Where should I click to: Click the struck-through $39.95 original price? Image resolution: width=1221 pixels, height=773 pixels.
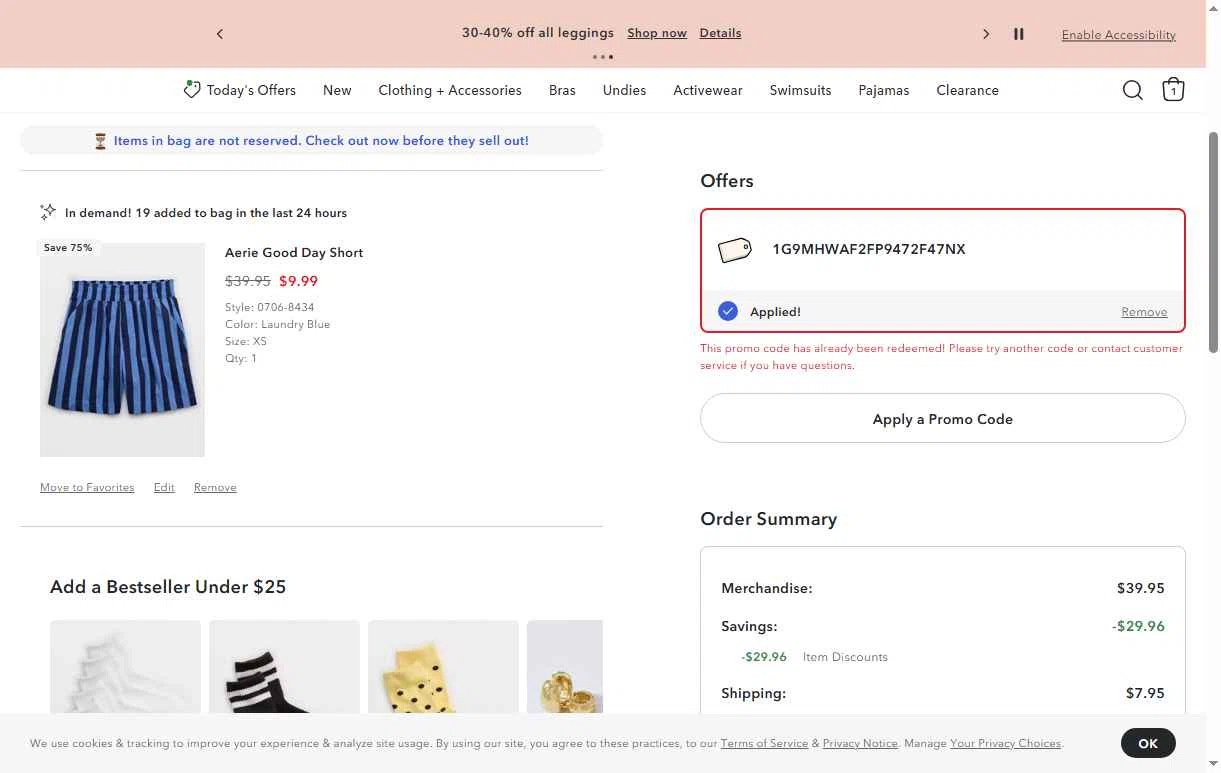tap(247, 281)
